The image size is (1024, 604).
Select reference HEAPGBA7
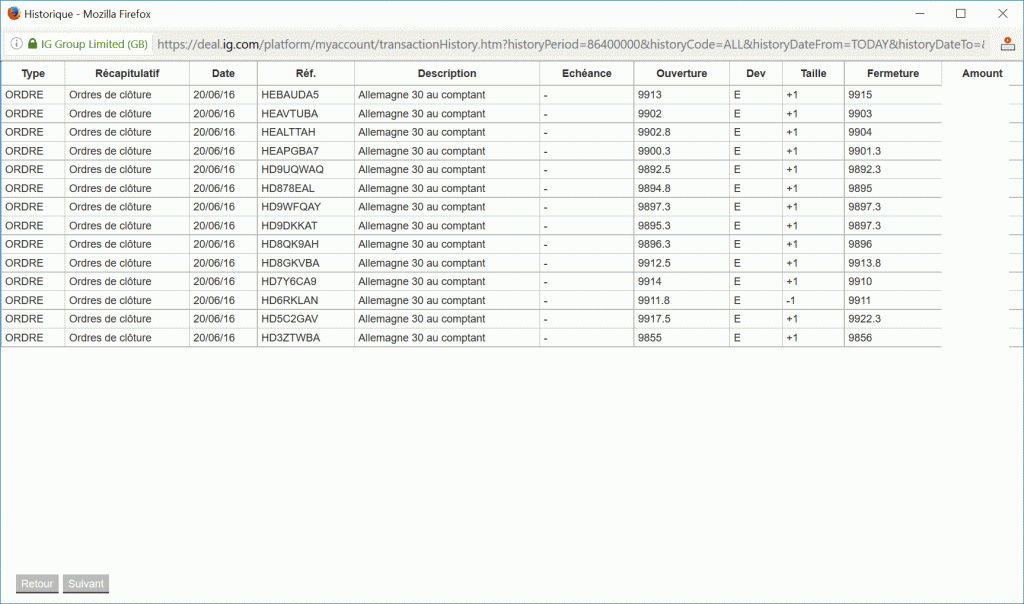(x=290, y=151)
